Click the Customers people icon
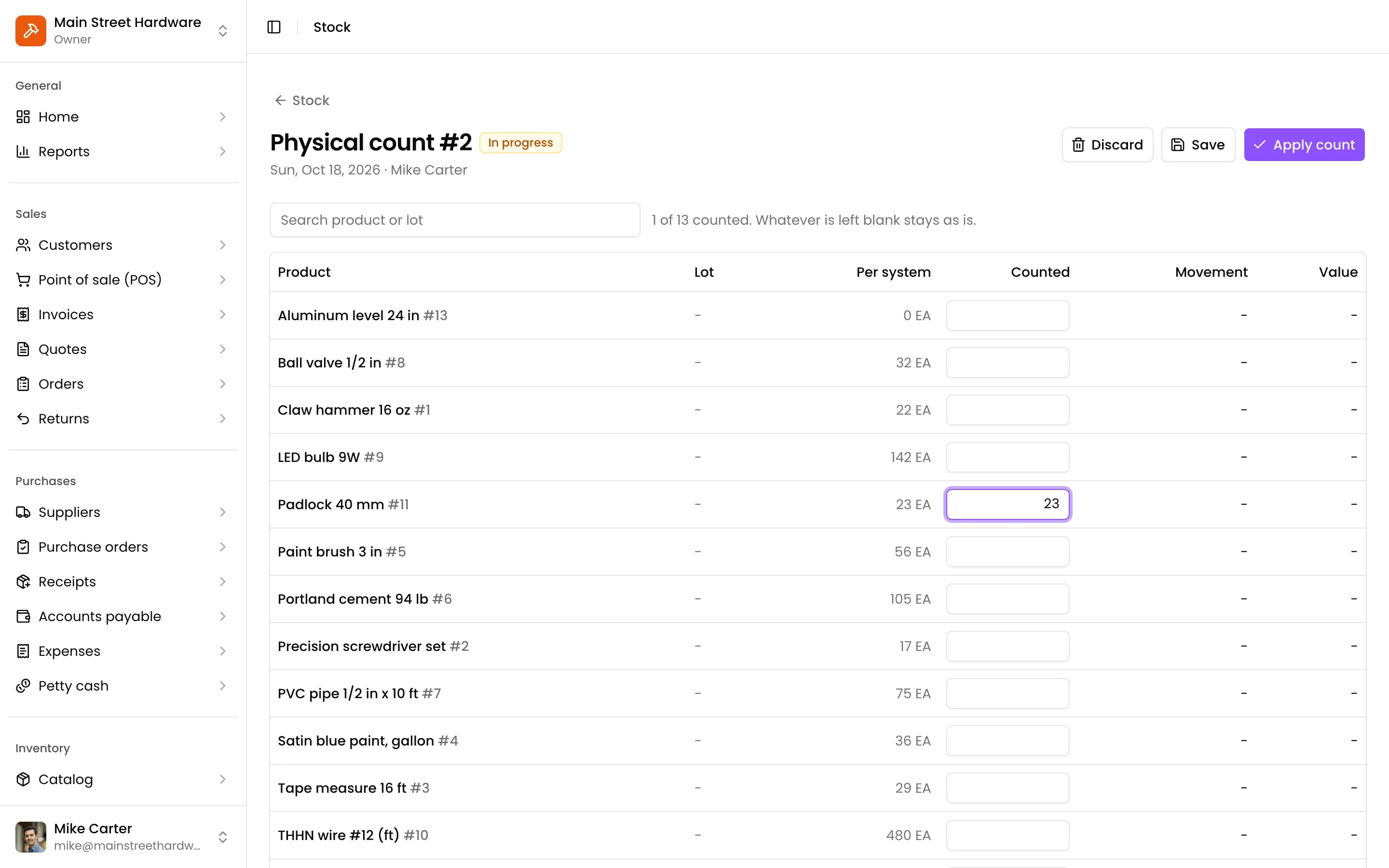1389x868 pixels. pyautogui.click(x=23, y=245)
